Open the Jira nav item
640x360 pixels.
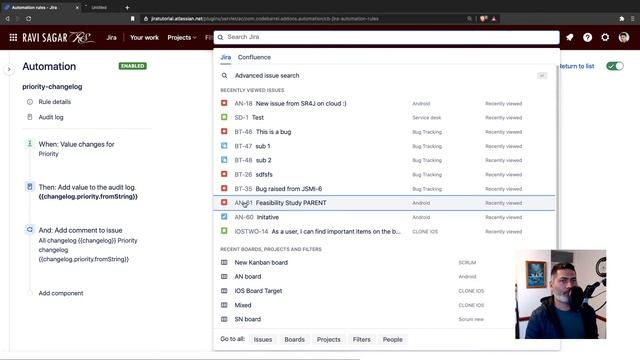(111, 38)
